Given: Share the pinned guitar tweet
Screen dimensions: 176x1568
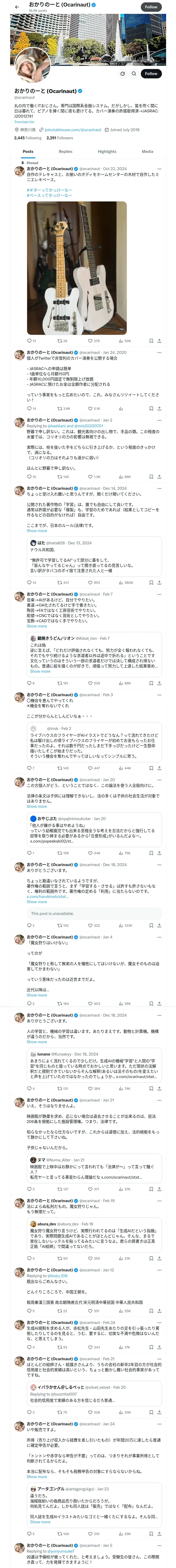Looking at the screenshot, I should [x=159, y=341].
